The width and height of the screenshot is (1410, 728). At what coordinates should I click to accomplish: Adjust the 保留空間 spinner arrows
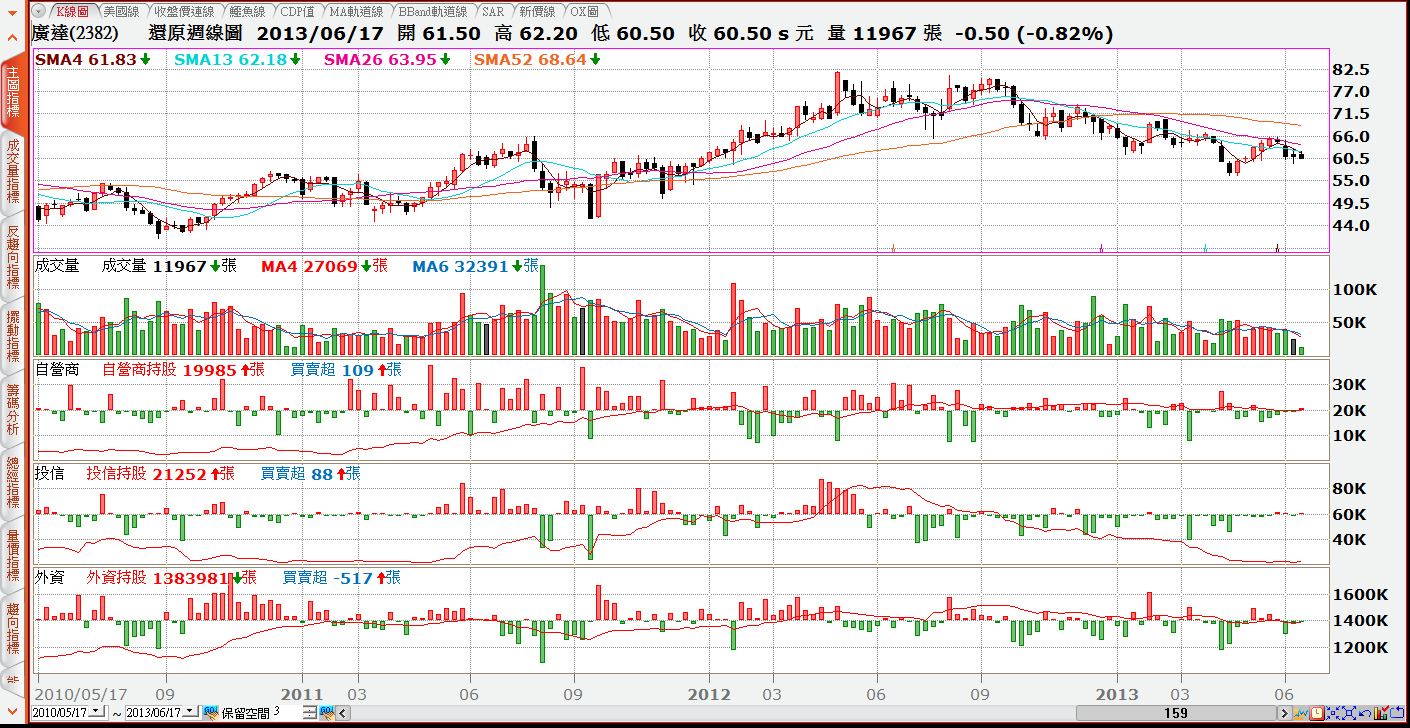point(310,712)
